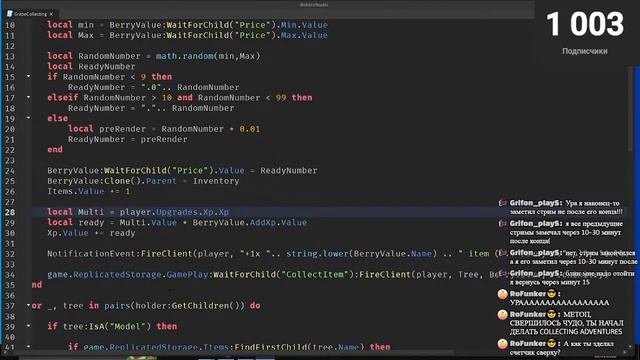Close the GrapeCollecting script tab

tap(51, 14)
